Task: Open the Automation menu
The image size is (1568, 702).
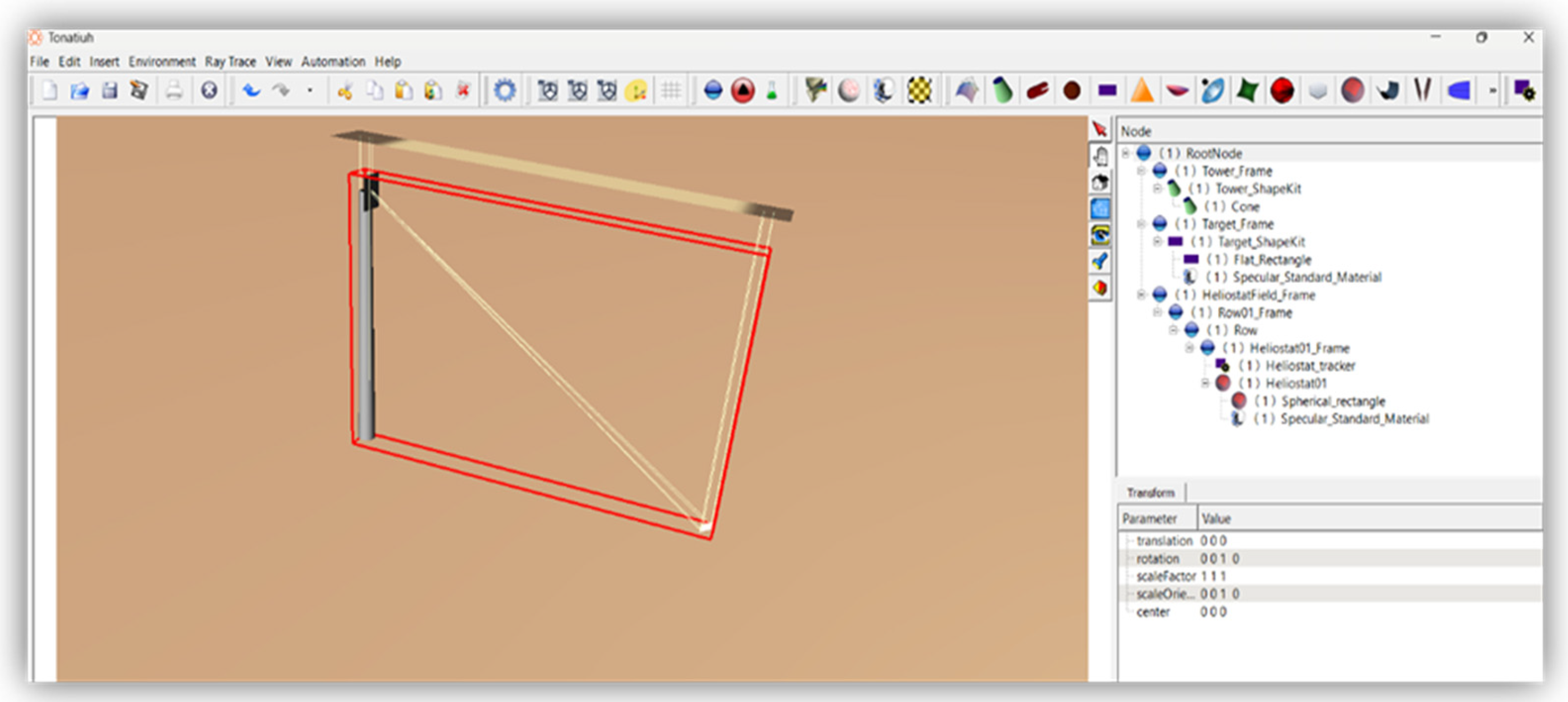Action: (x=333, y=62)
